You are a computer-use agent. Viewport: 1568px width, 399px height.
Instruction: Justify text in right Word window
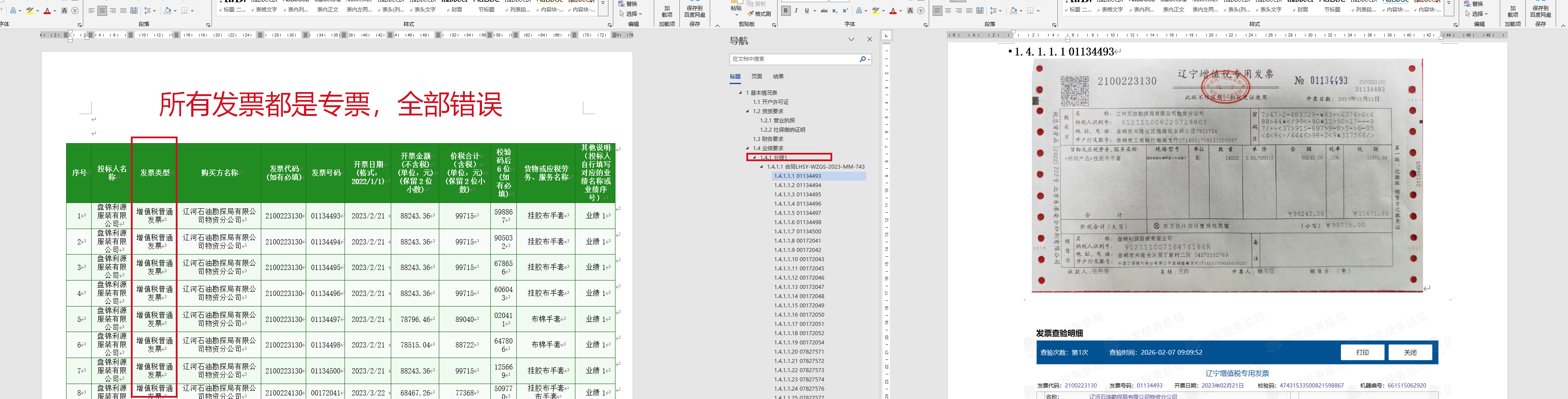pos(969,11)
